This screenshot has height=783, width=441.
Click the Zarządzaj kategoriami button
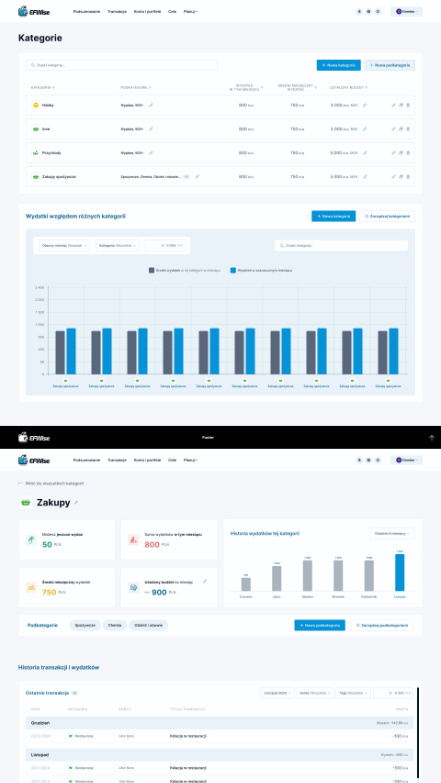(x=387, y=216)
